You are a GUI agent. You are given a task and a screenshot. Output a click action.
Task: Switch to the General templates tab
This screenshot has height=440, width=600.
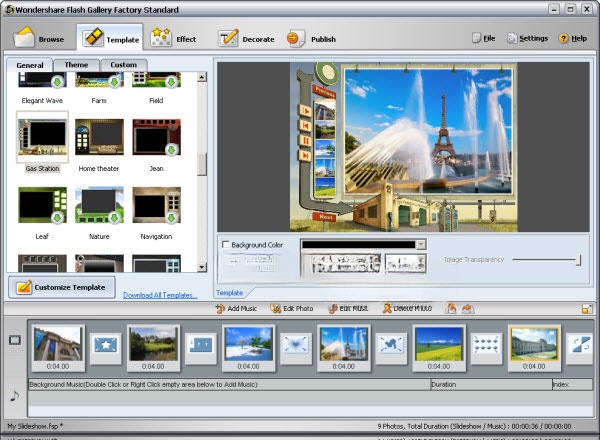tap(30, 65)
